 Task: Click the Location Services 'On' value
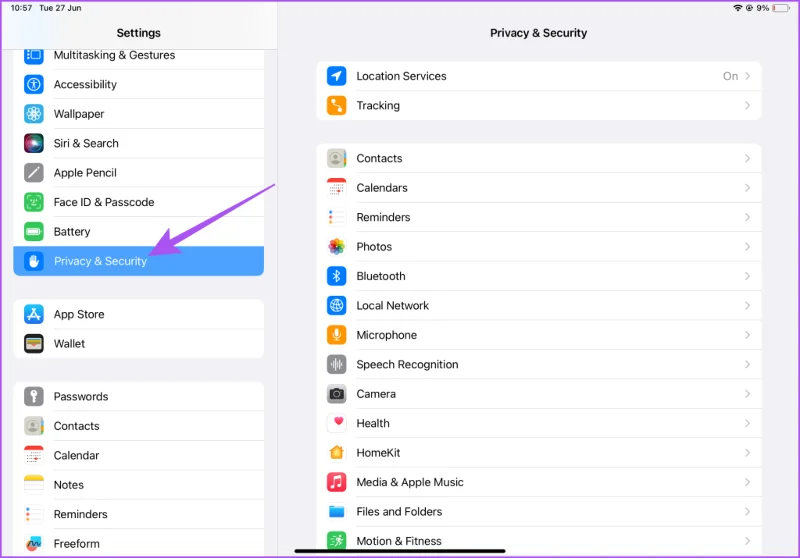pos(730,76)
